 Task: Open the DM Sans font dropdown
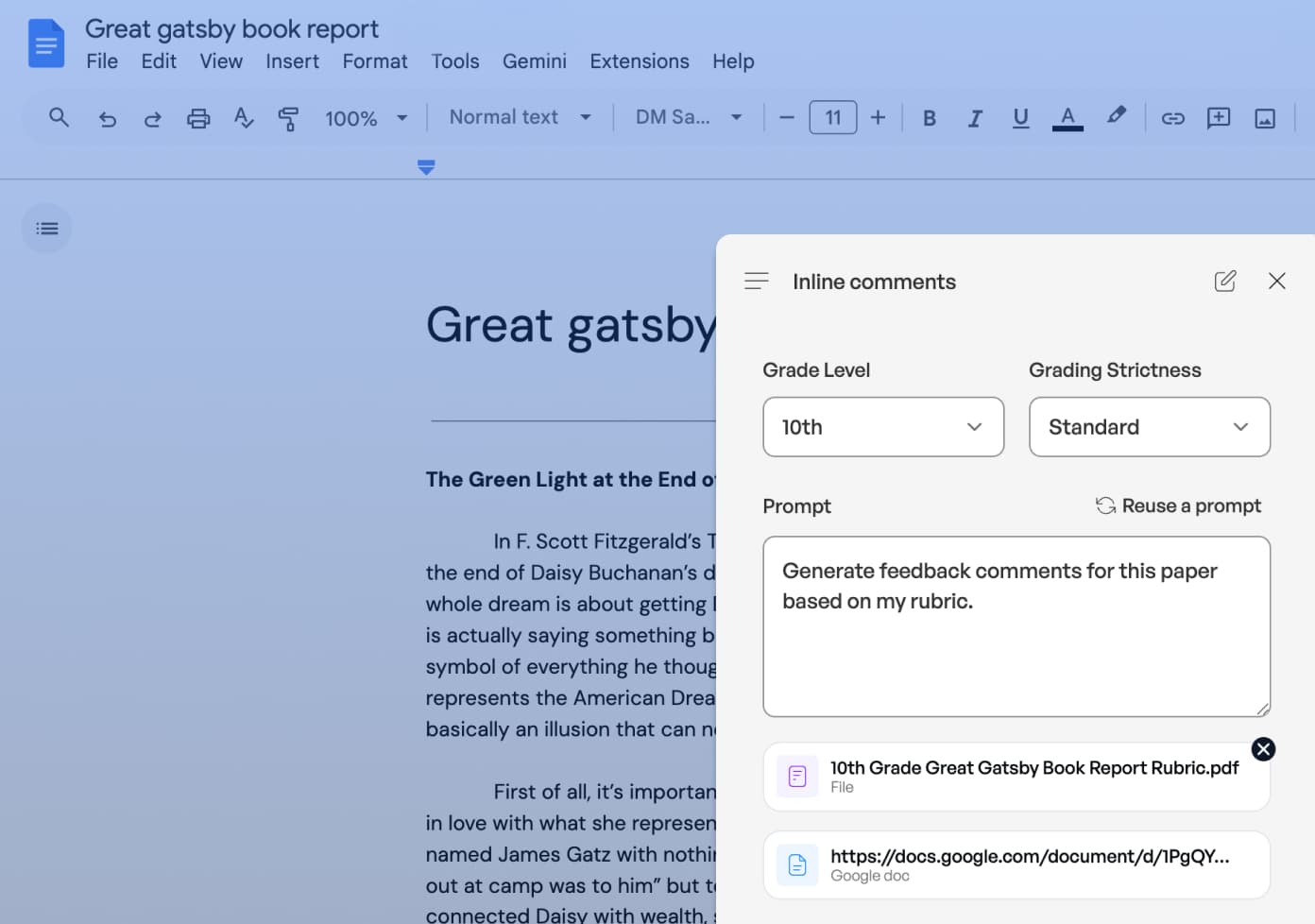point(688,117)
